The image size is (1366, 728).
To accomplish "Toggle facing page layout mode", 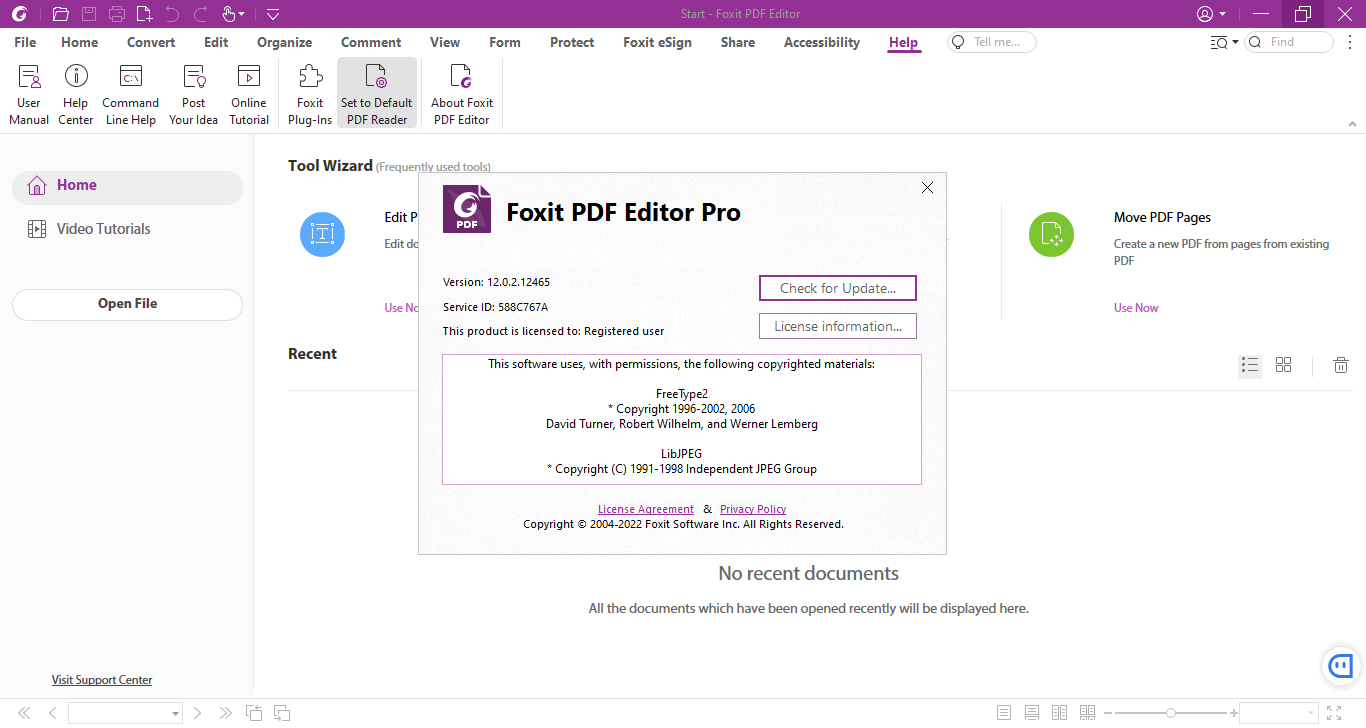I will [x=1059, y=712].
